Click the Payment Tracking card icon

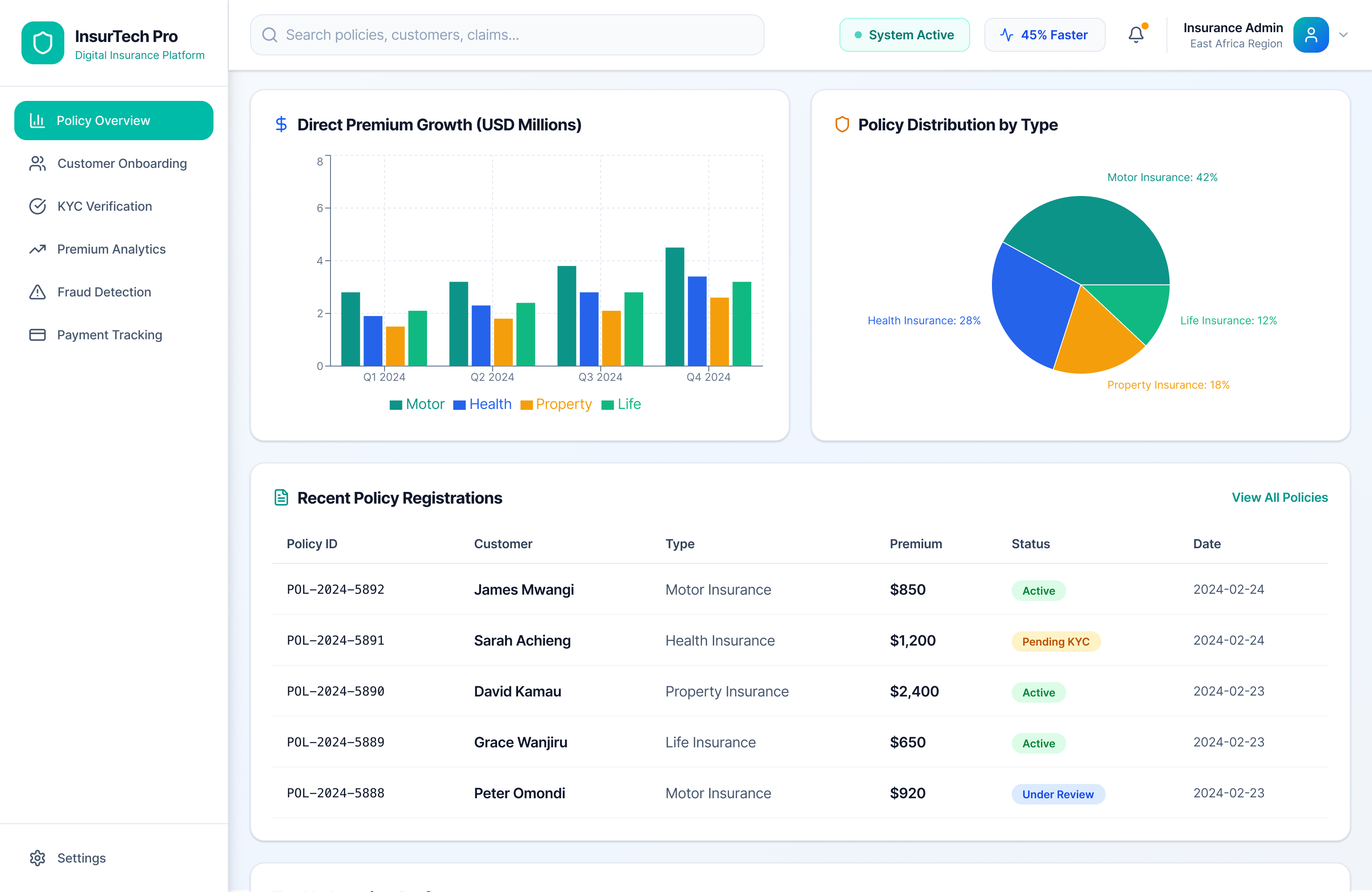[38, 334]
